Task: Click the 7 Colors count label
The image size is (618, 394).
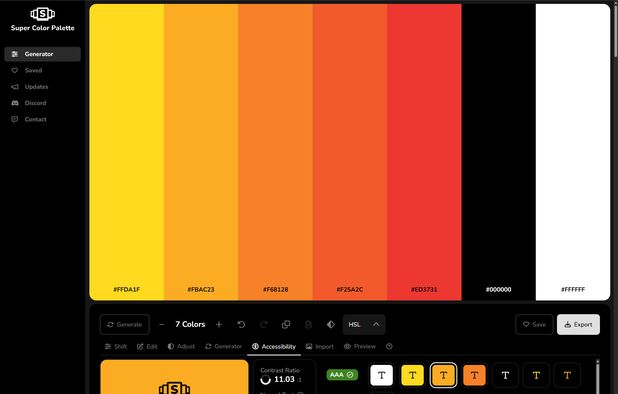Action: 190,324
